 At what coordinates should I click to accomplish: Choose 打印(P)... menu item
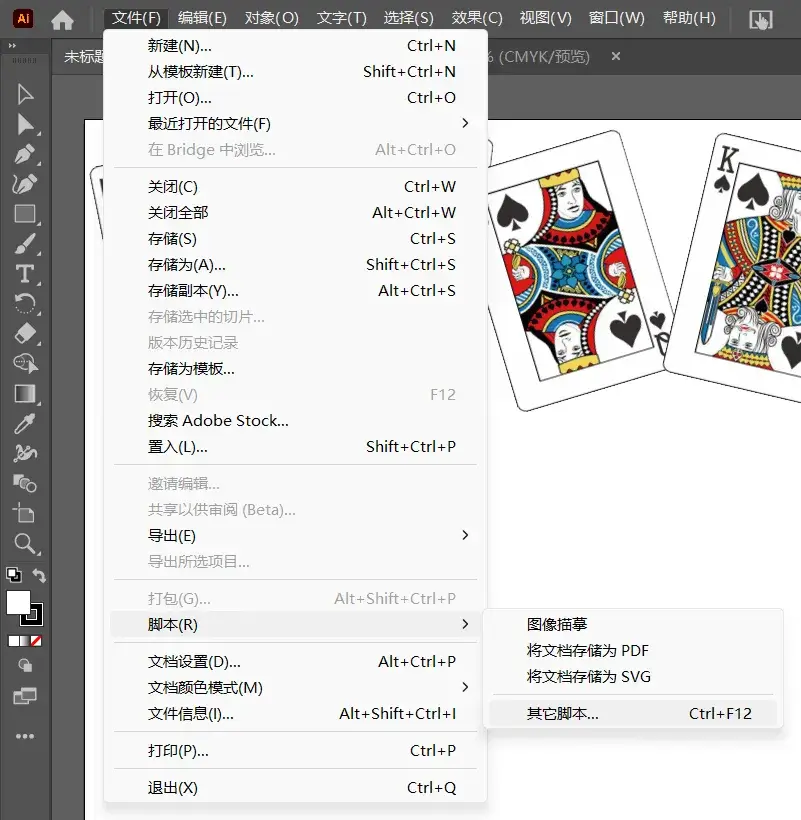pos(295,750)
